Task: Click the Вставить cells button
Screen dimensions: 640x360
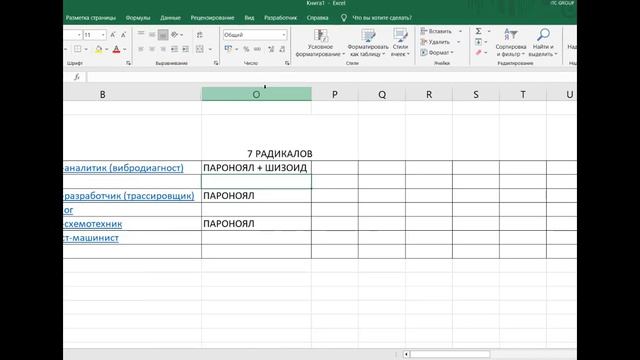Action: click(436, 31)
